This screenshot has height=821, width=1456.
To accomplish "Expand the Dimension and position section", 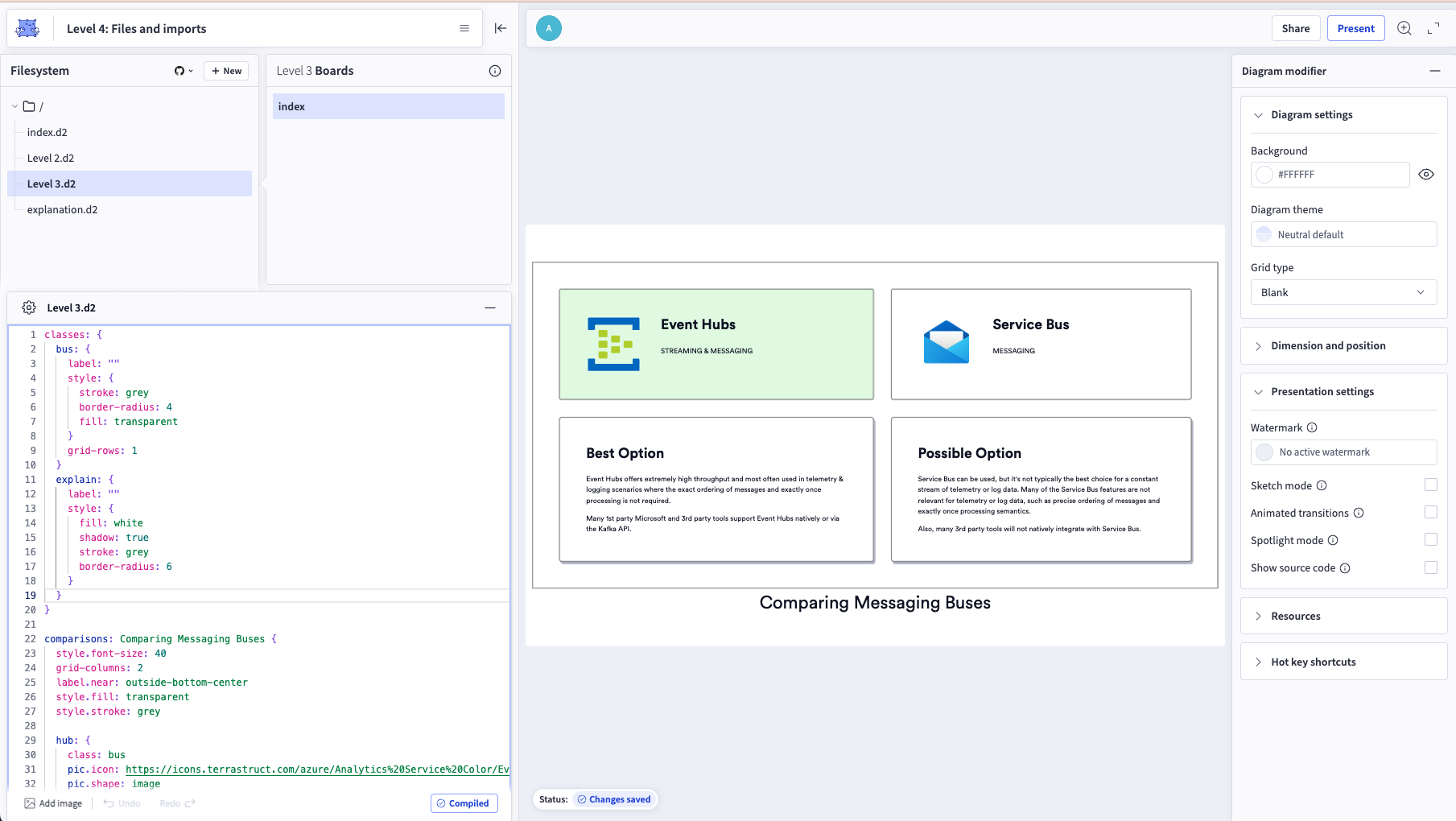I will 1328,346.
